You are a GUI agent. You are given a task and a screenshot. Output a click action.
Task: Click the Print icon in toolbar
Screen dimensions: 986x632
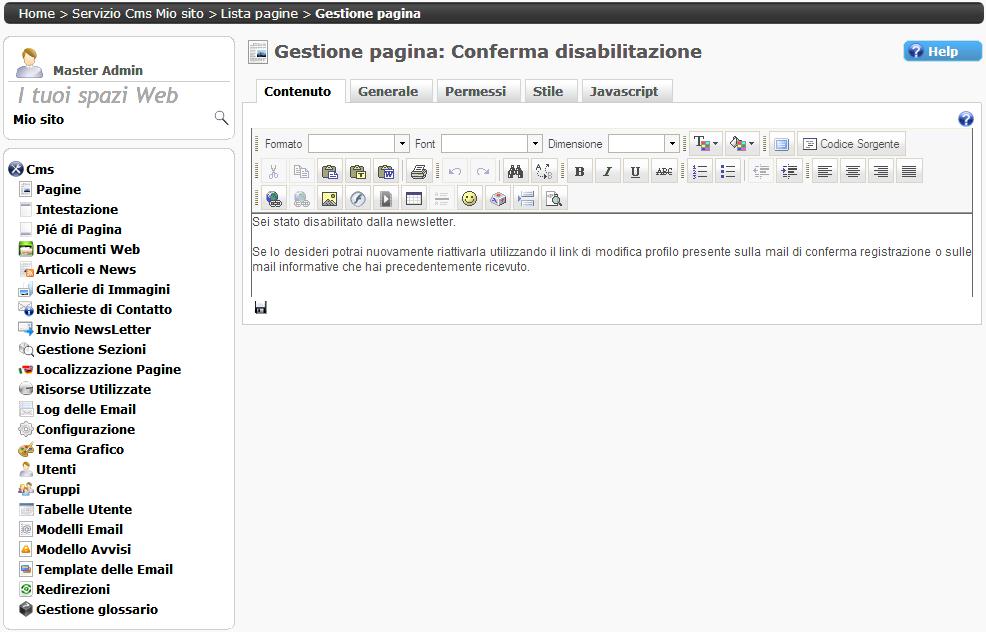(x=419, y=172)
